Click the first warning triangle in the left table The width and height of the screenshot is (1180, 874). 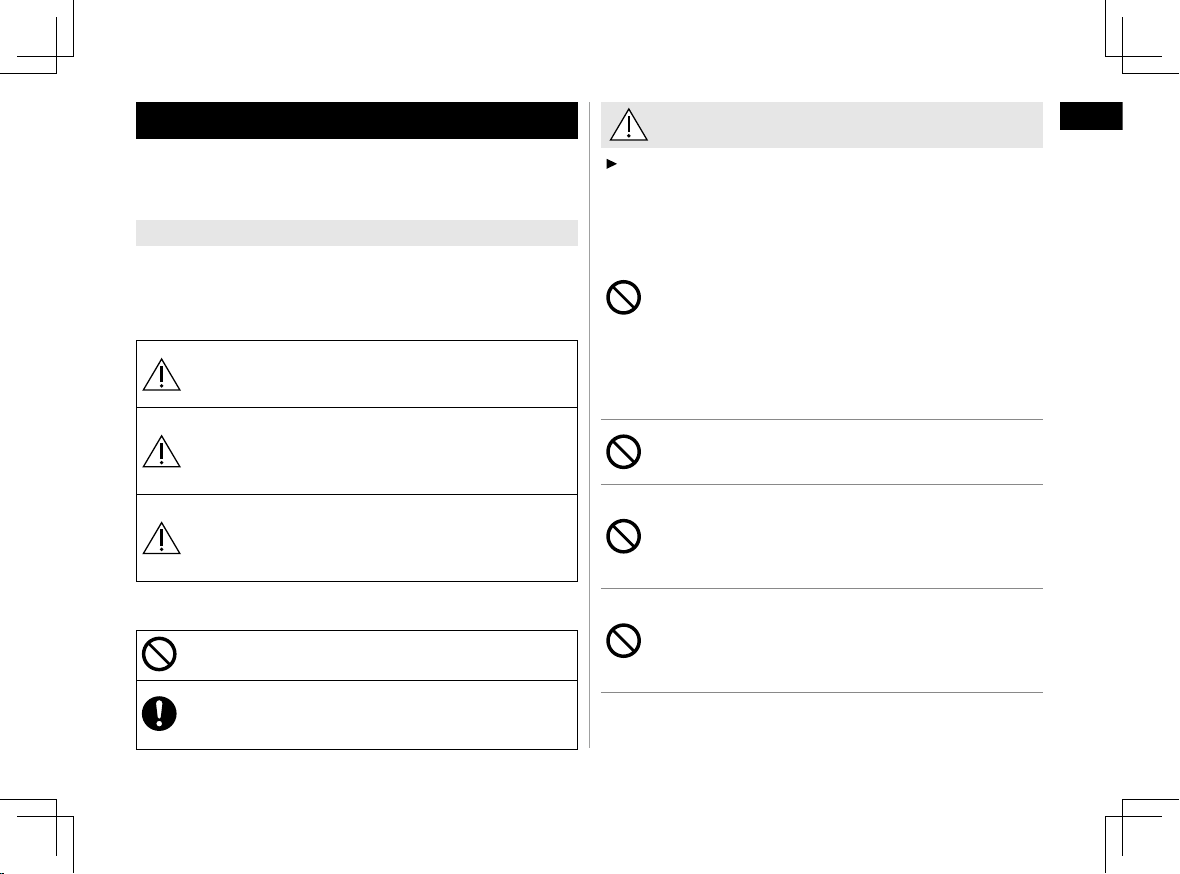[x=160, y=373]
